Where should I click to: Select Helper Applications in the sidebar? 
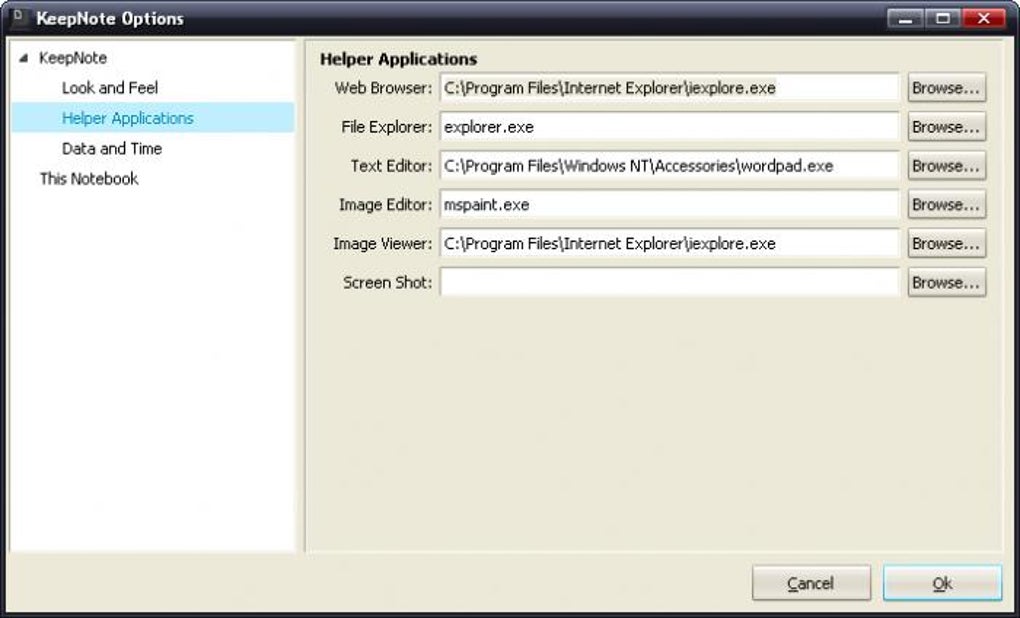[127, 117]
